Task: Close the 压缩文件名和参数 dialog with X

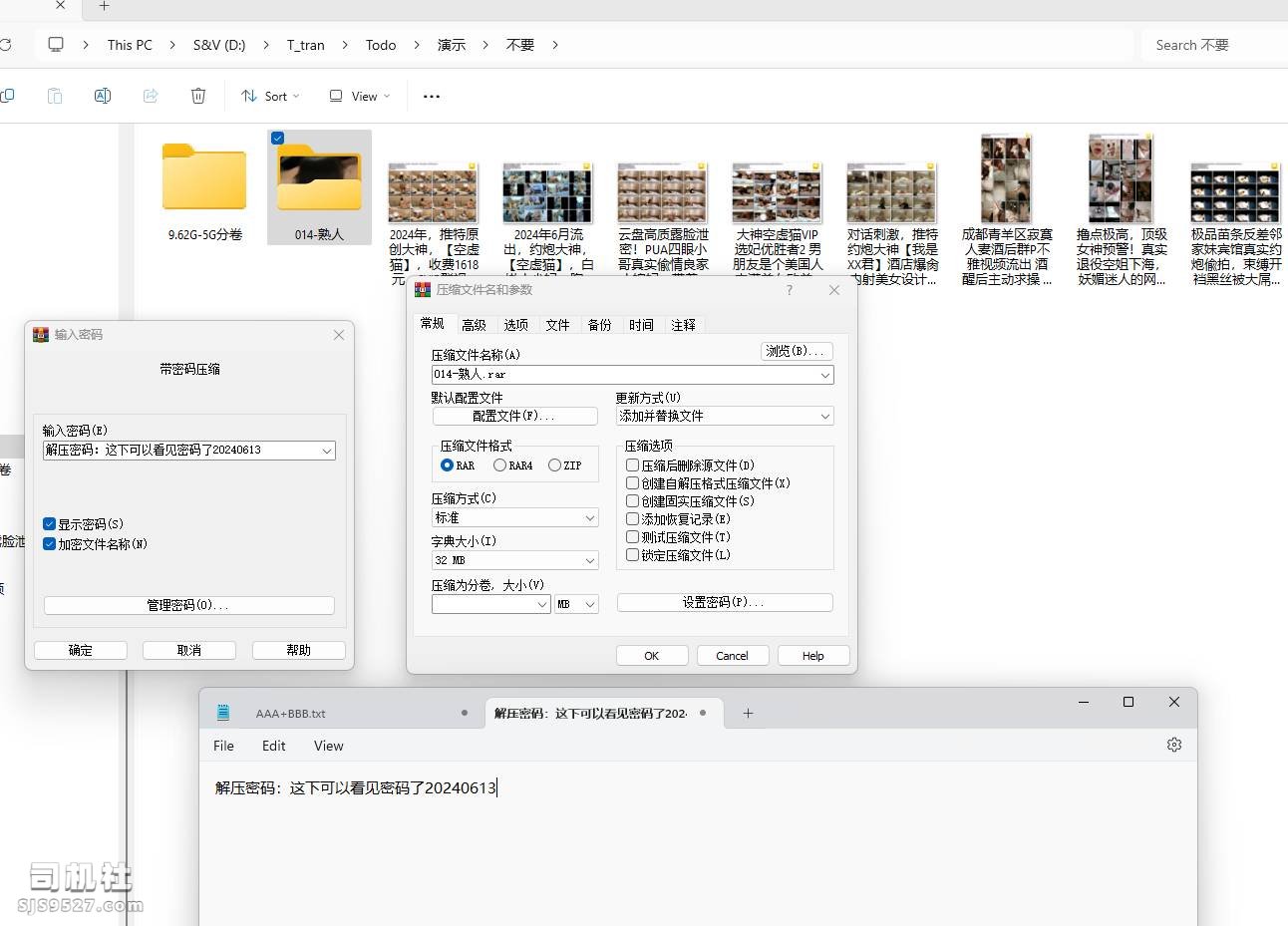Action: (834, 290)
